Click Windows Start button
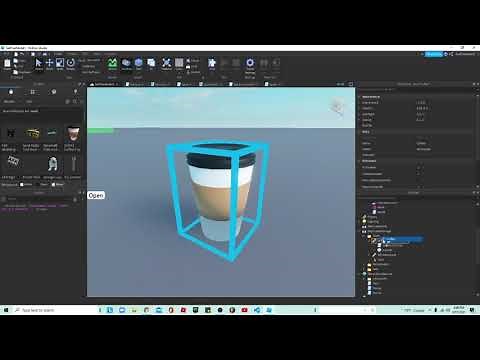The image size is (480, 360). (6, 310)
